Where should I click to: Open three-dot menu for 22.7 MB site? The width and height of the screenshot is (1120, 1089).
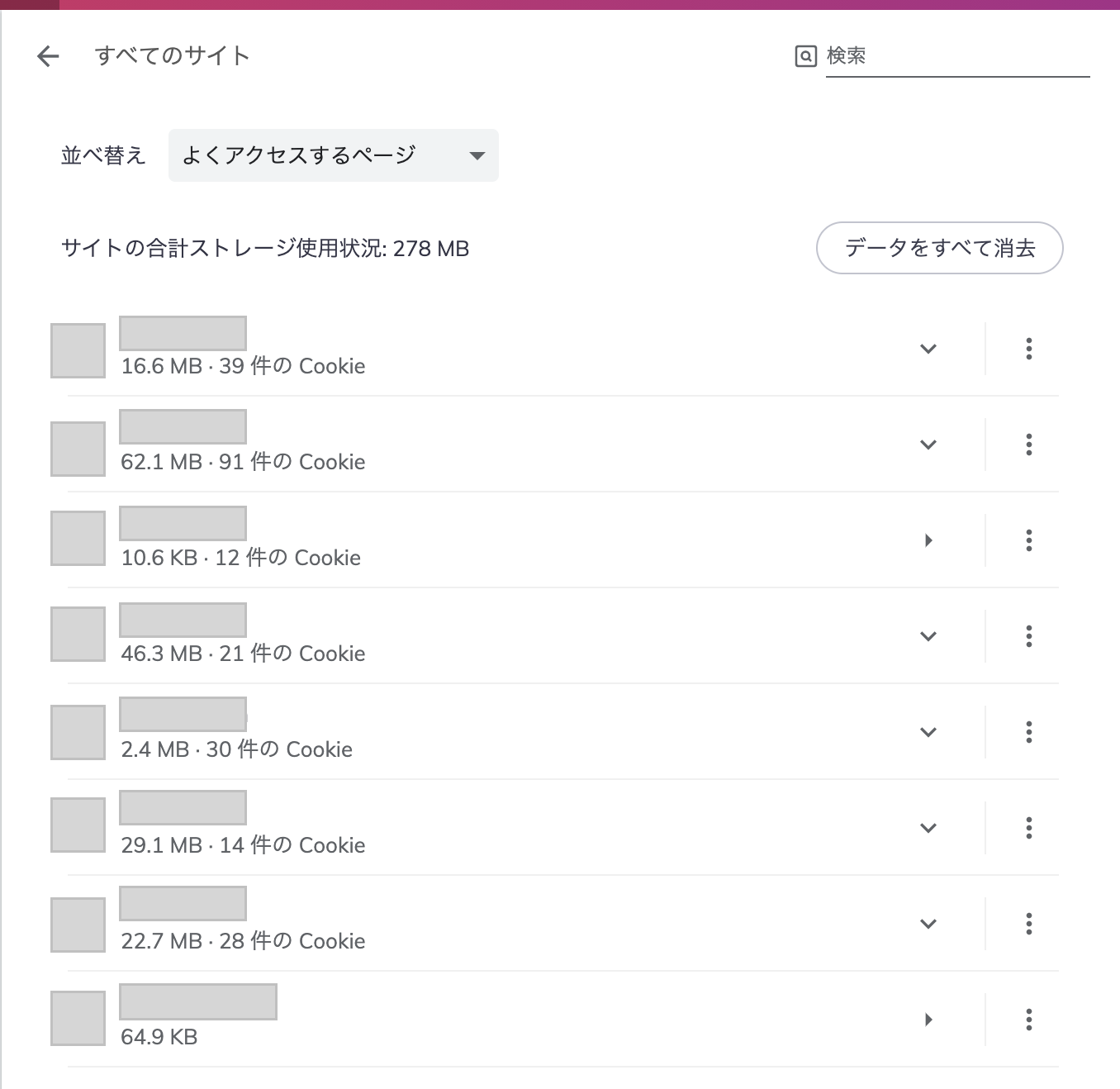1029,924
